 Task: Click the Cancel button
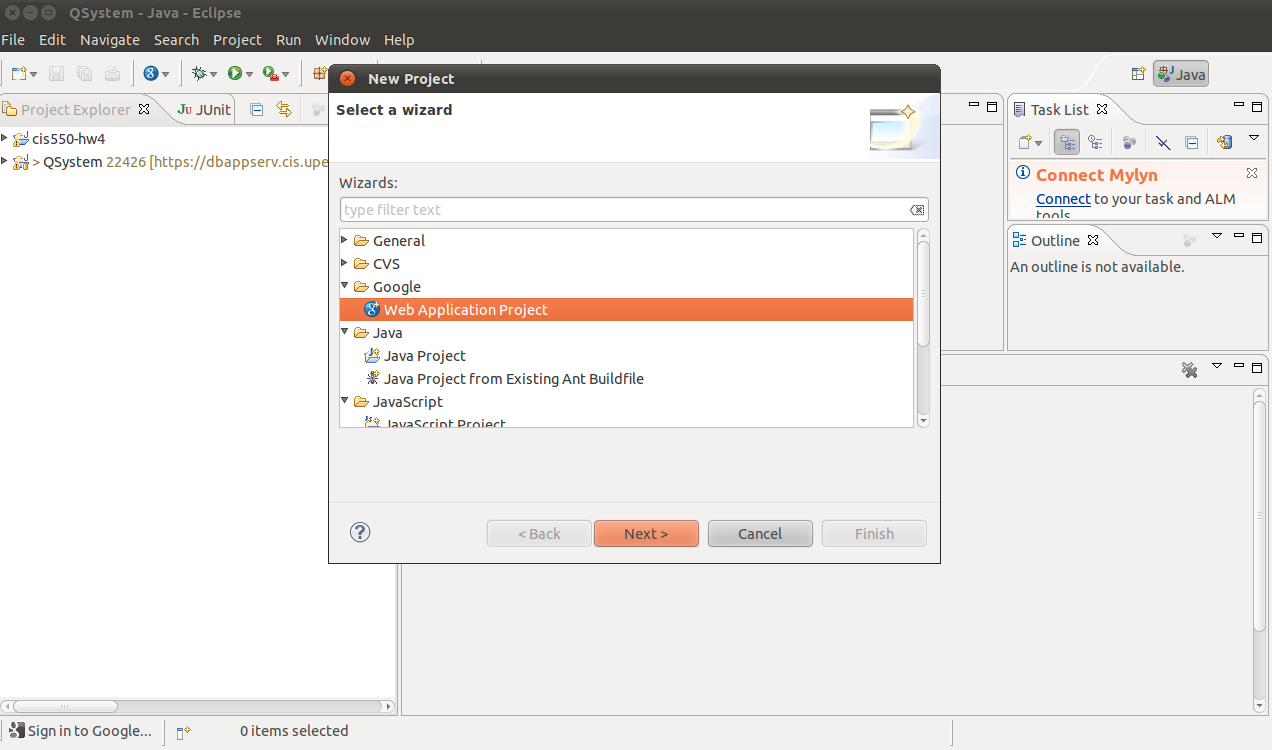(760, 534)
